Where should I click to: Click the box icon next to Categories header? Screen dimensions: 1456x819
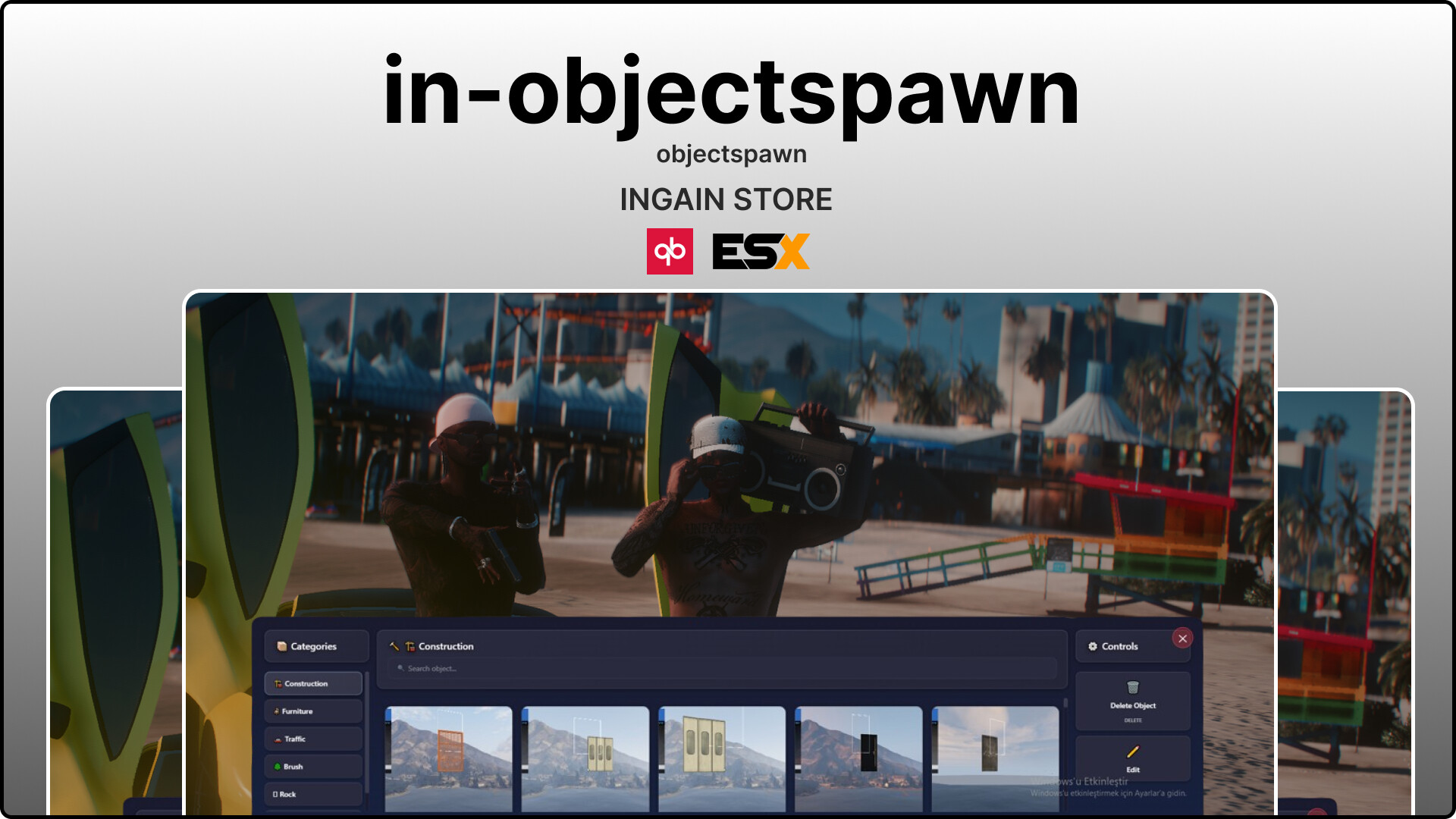pyautogui.click(x=282, y=647)
